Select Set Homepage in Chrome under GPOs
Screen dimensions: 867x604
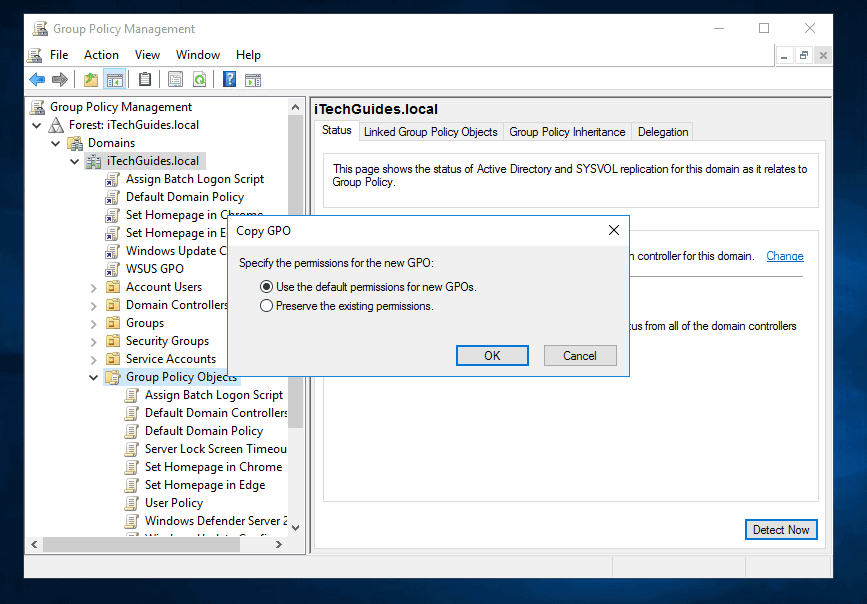pos(213,467)
